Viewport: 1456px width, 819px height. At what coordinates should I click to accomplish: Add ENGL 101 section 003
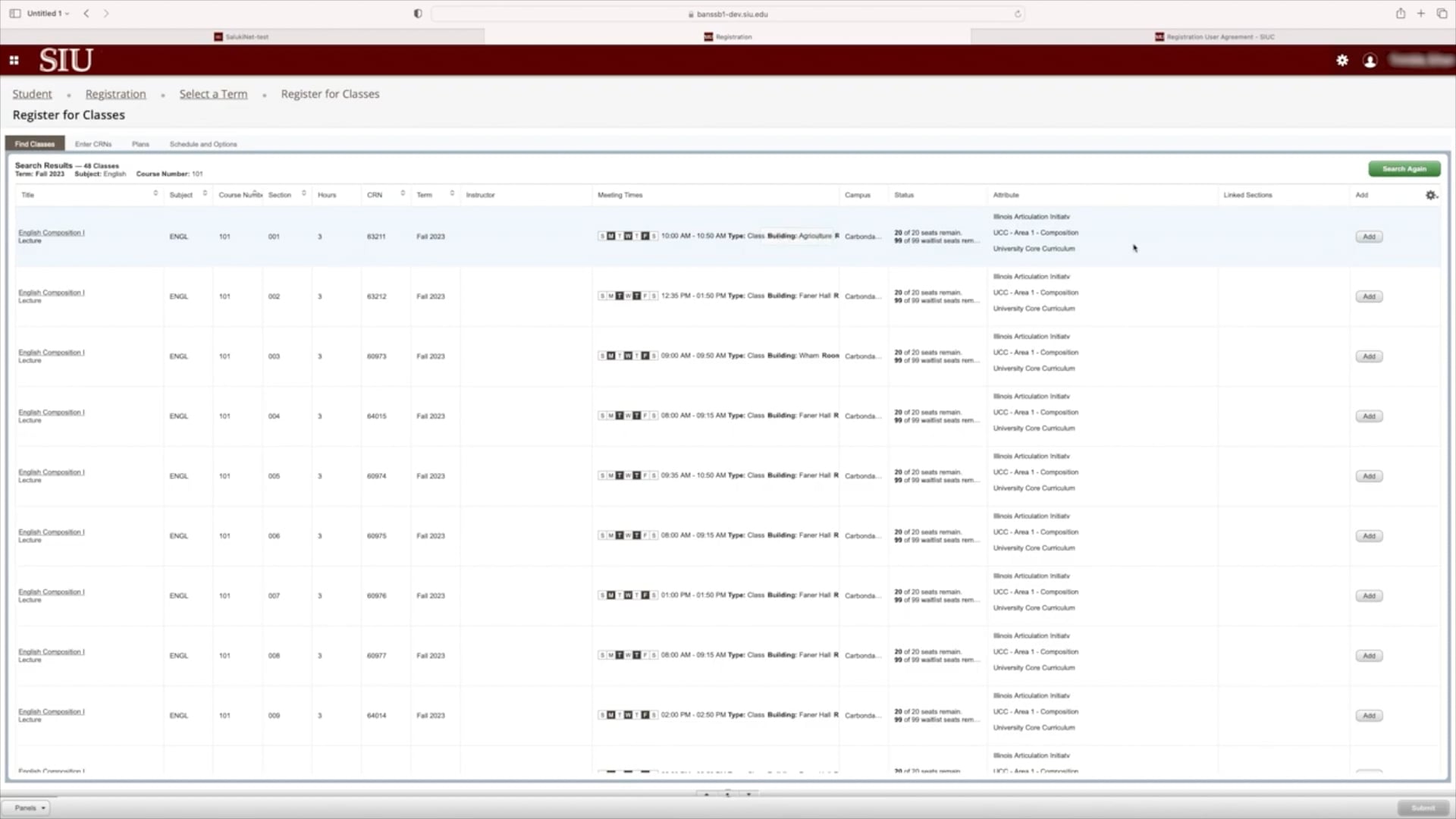point(1369,356)
